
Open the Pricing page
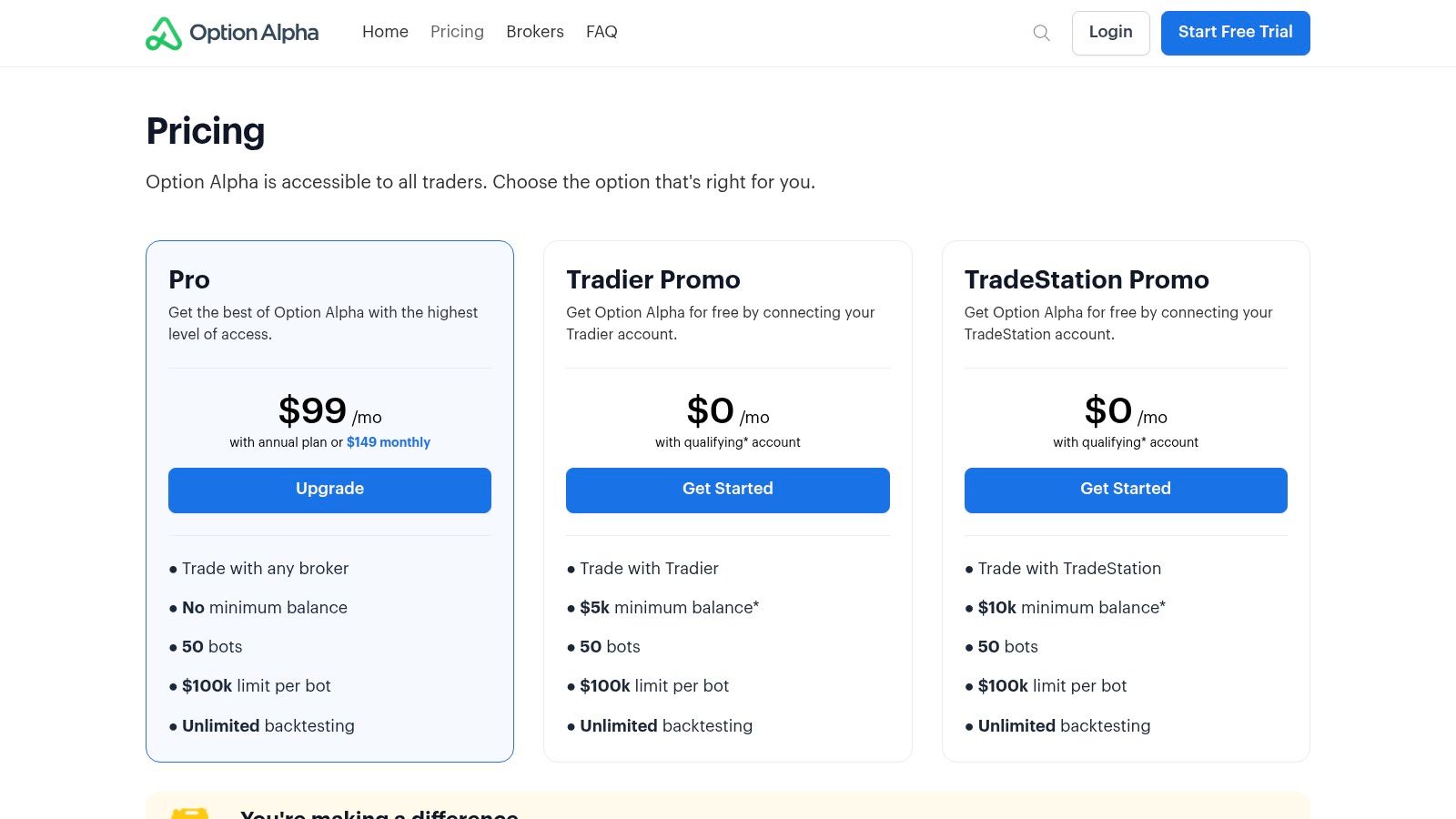[457, 33]
